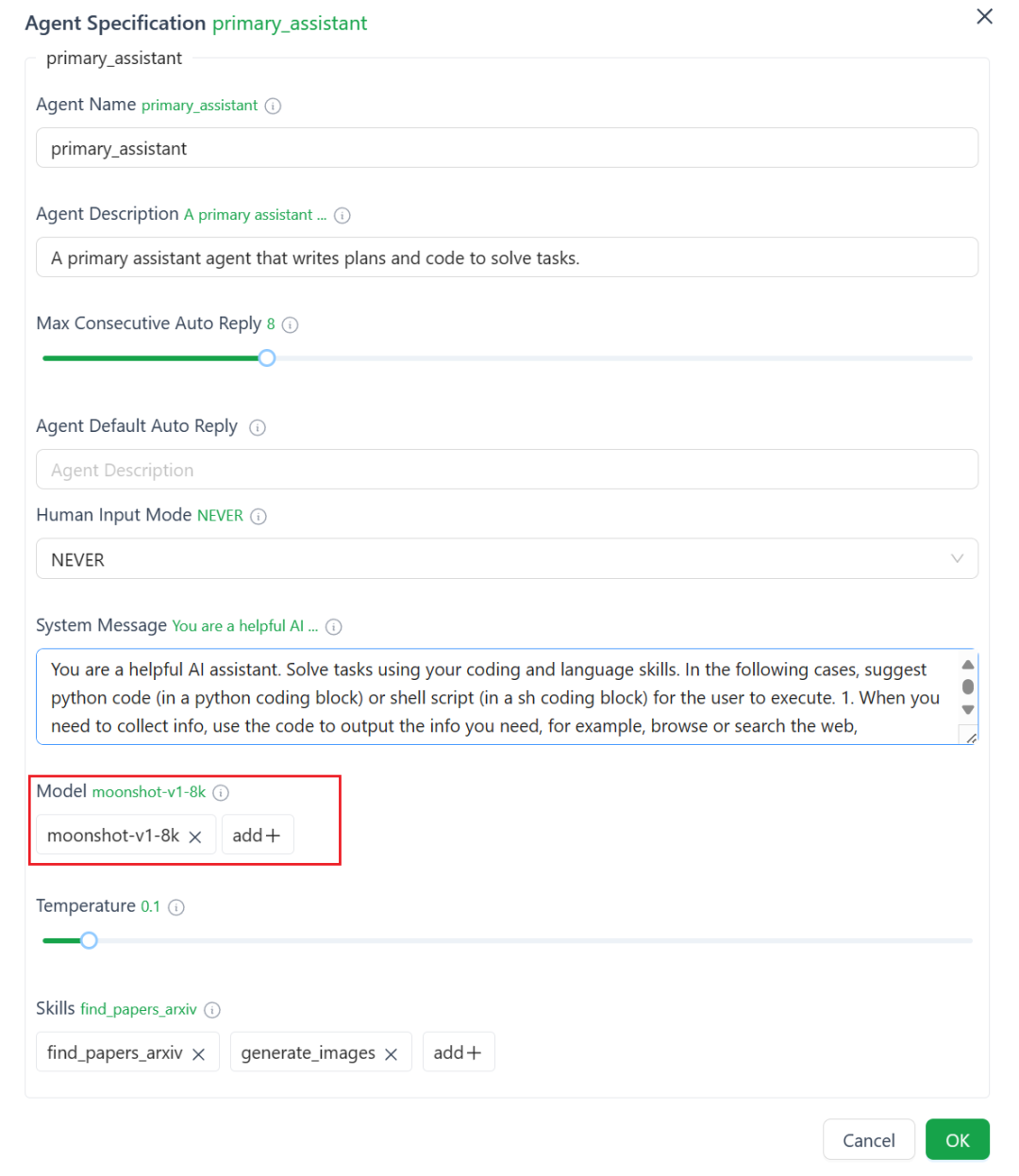
Task: Click the Agent Specification dialog title
Action: (x=115, y=23)
